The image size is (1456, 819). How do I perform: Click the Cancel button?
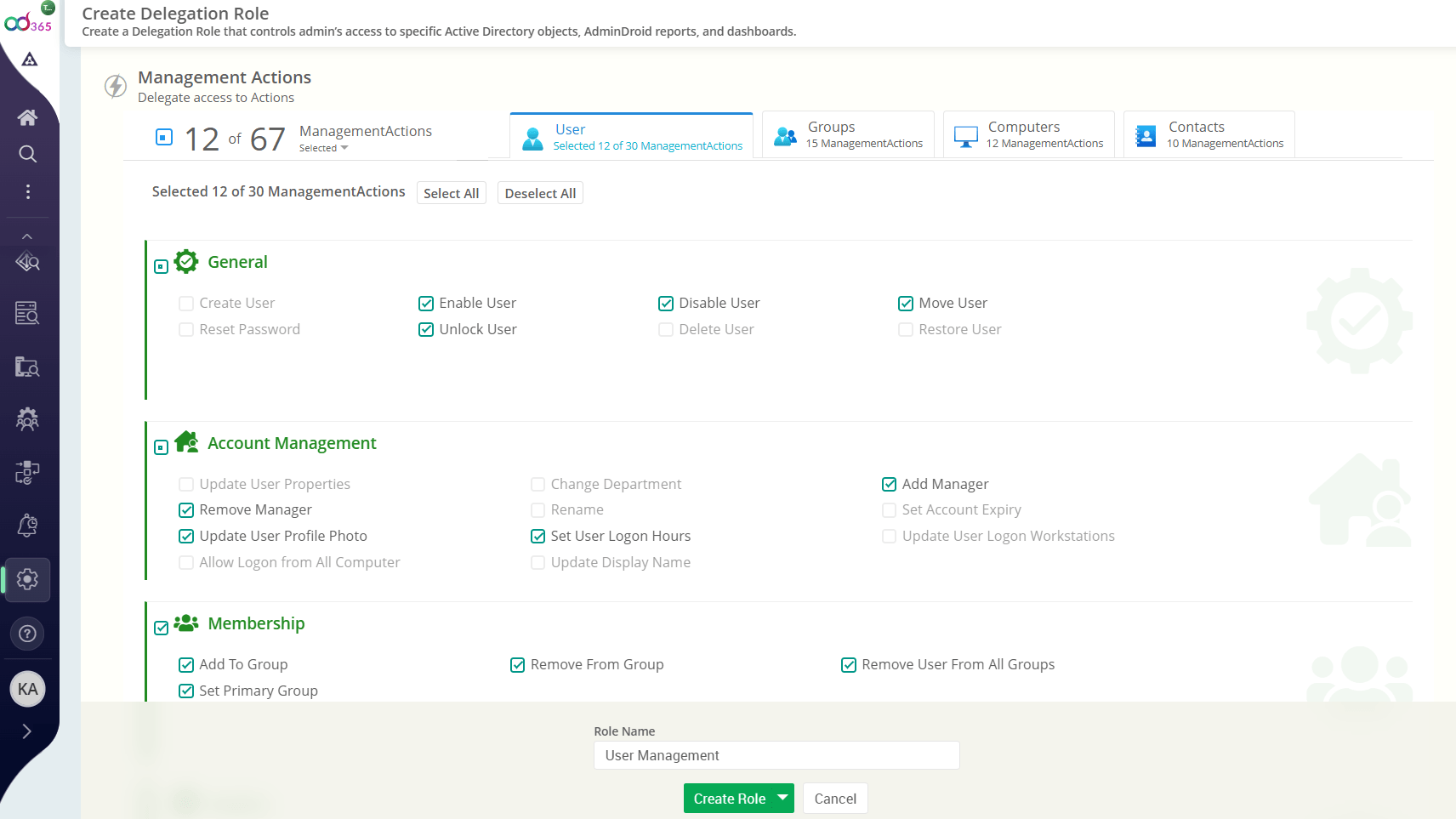835,799
